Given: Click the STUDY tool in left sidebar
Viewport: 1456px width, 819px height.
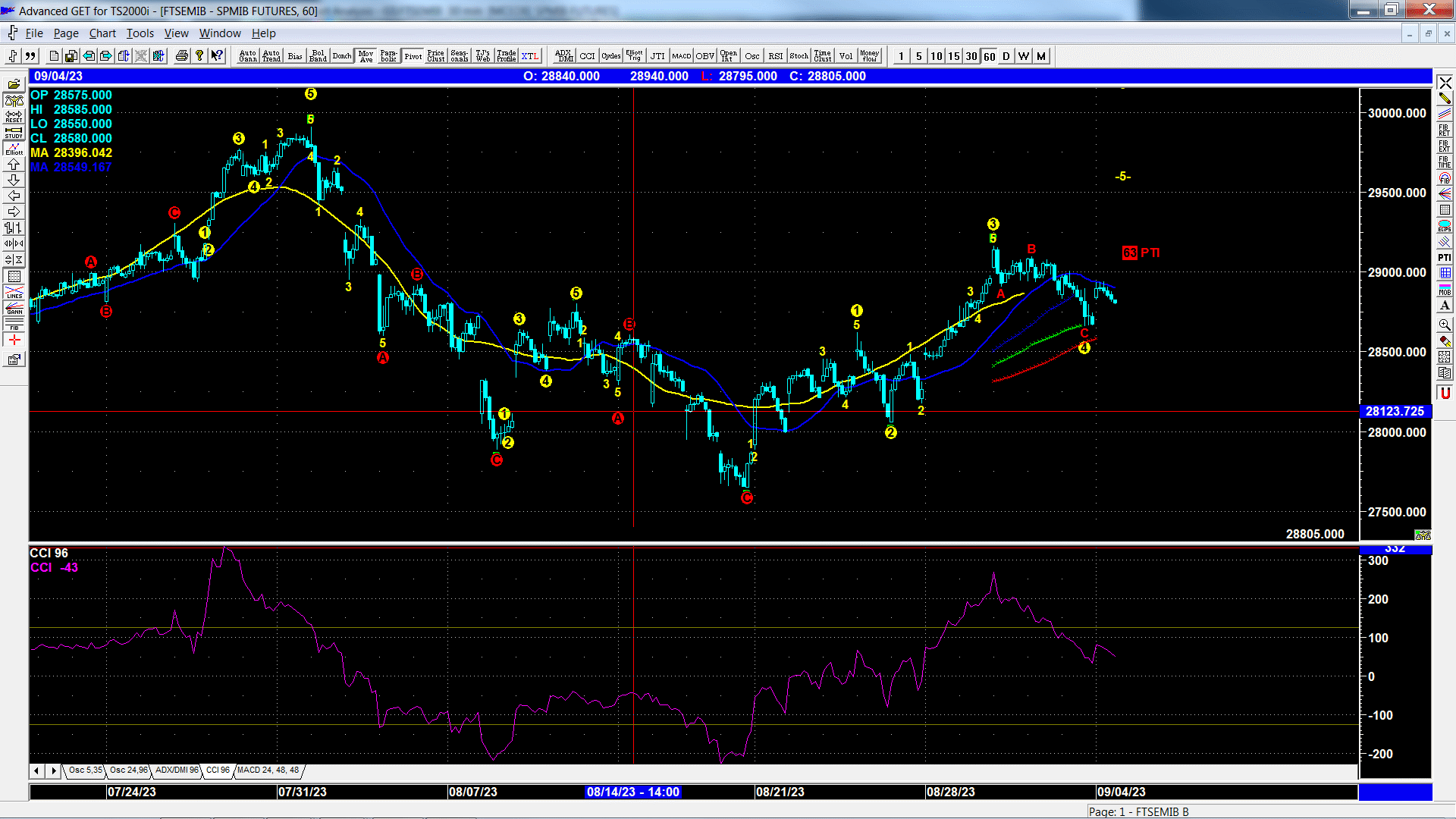Looking at the screenshot, I should [x=14, y=132].
